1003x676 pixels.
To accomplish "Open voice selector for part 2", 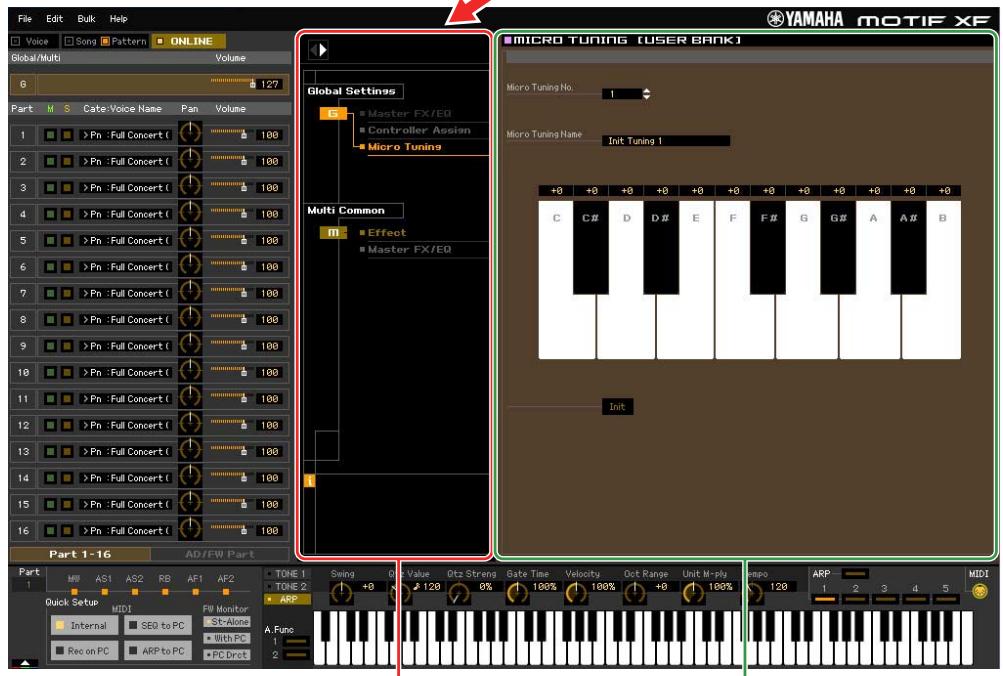I will pos(125,161).
